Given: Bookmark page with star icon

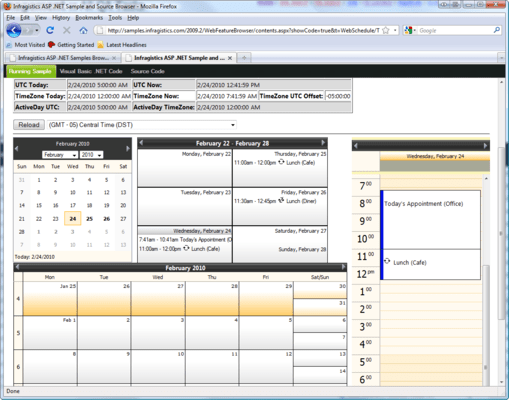Looking at the screenshot, I should 386,31.
